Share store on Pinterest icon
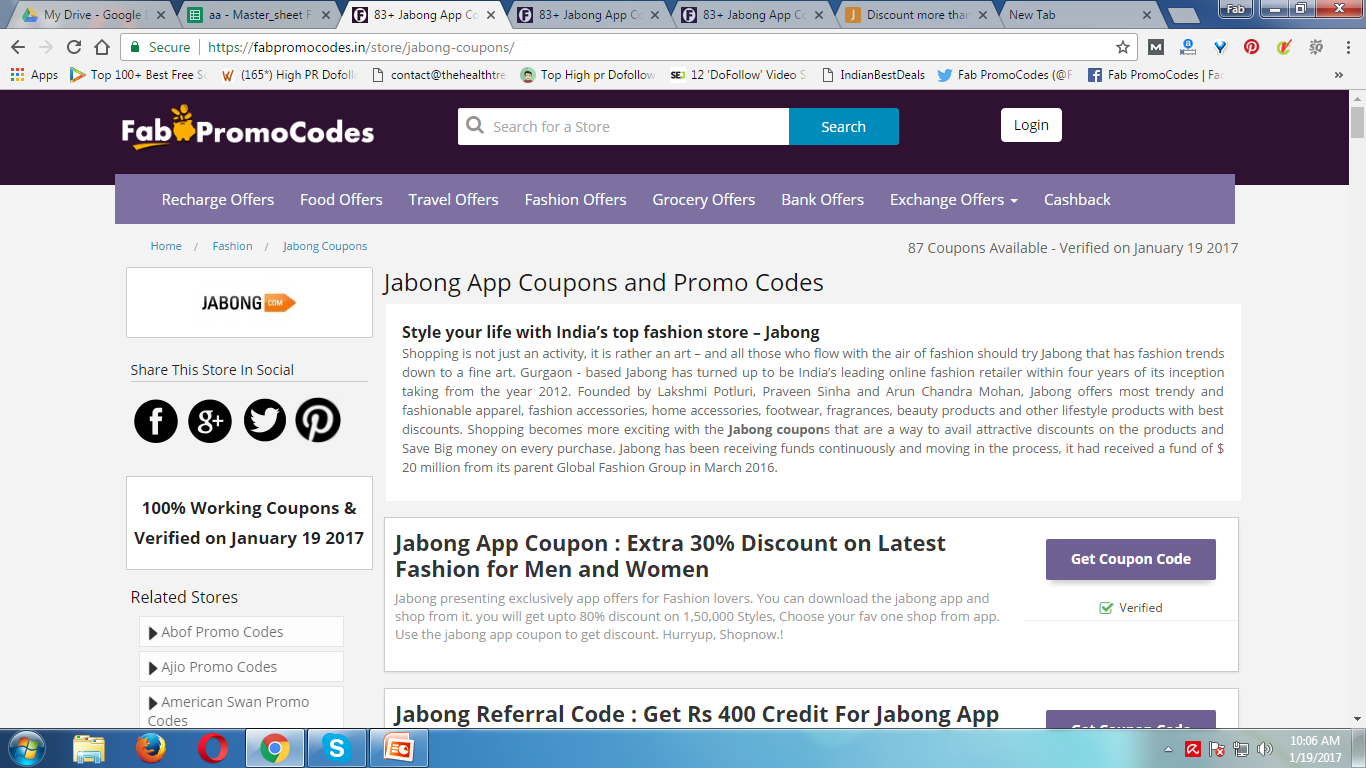1366x768 pixels. click(318, 420)
